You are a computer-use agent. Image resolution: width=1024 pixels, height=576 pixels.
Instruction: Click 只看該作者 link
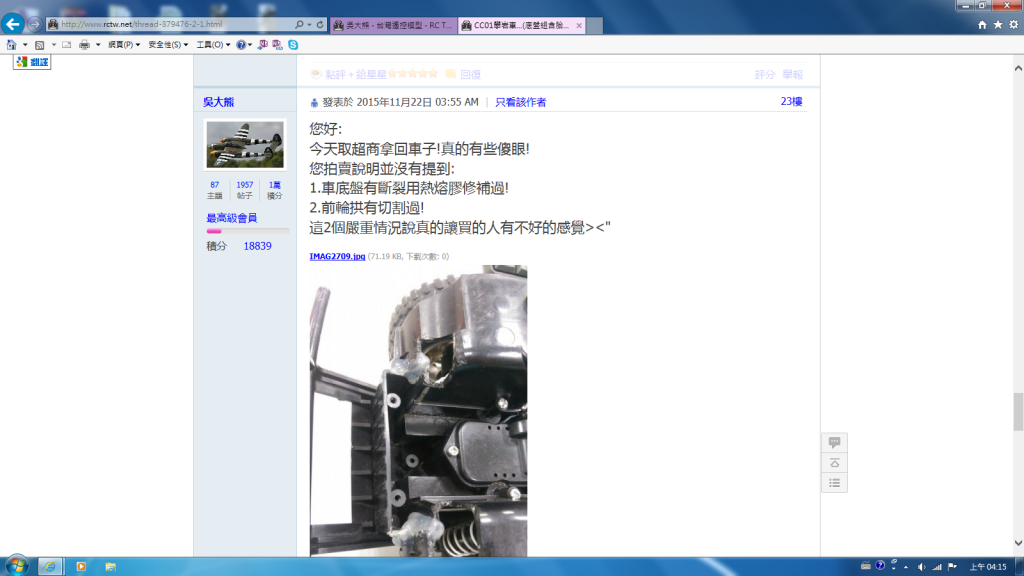[520, 102]
